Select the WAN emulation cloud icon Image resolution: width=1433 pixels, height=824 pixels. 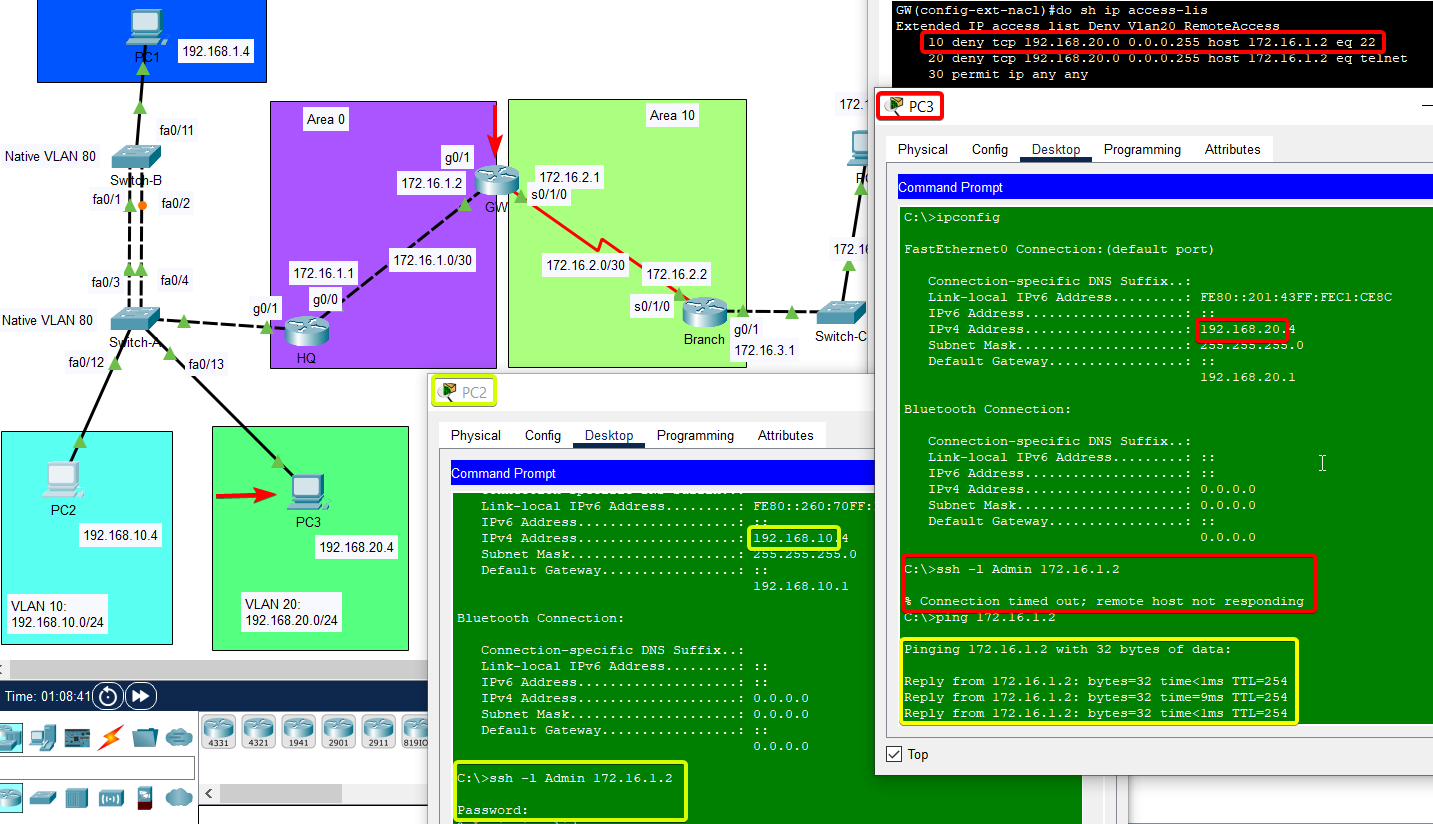[x=180, y=797]
